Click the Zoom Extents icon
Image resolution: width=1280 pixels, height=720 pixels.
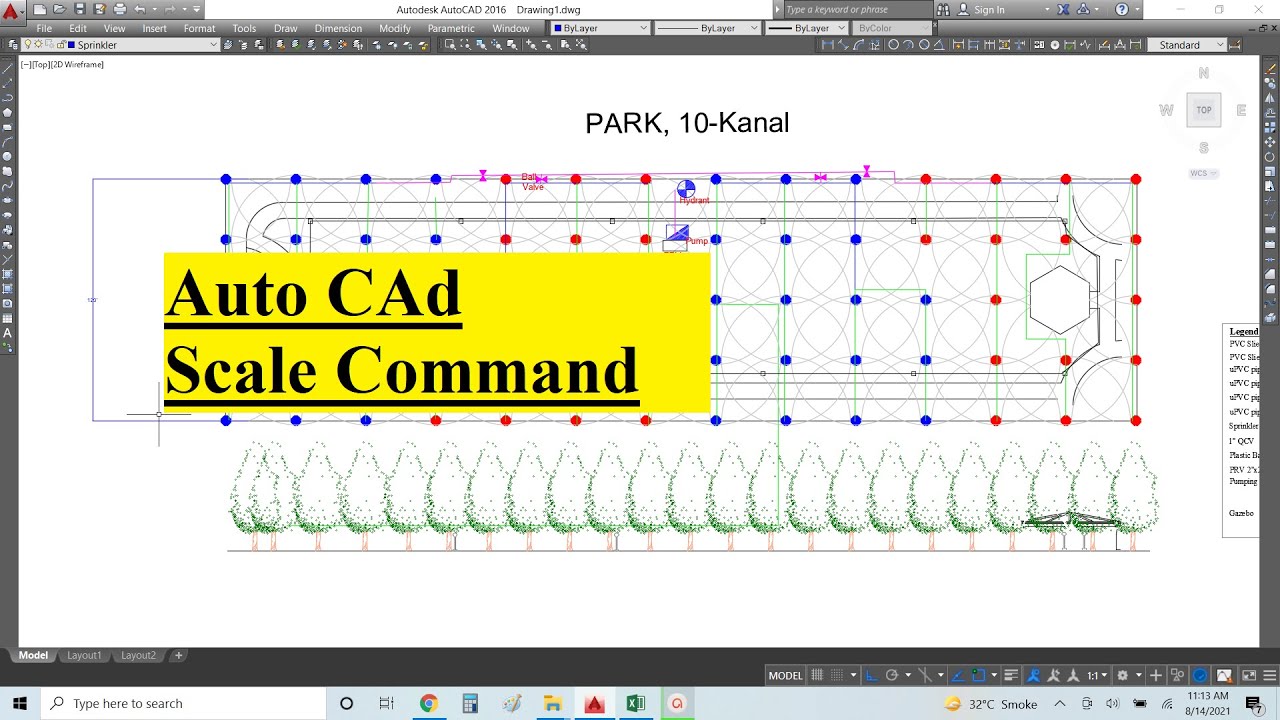(581, 45)
